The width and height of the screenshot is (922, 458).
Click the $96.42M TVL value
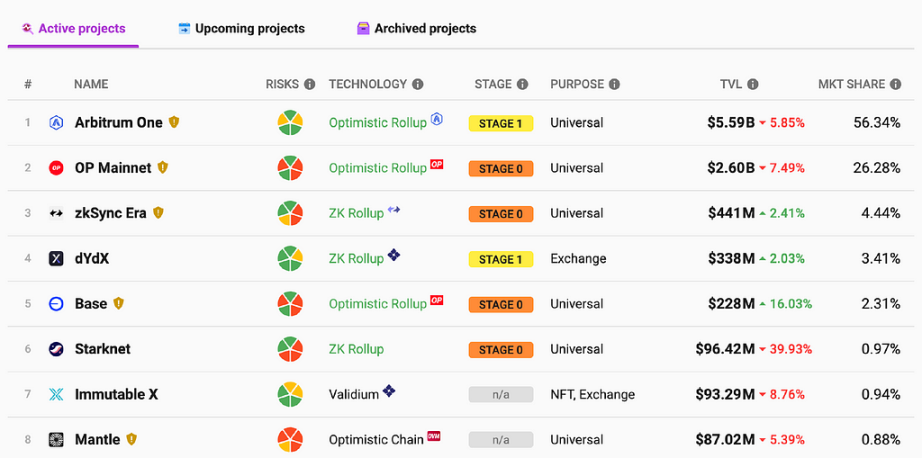(725, 349)
